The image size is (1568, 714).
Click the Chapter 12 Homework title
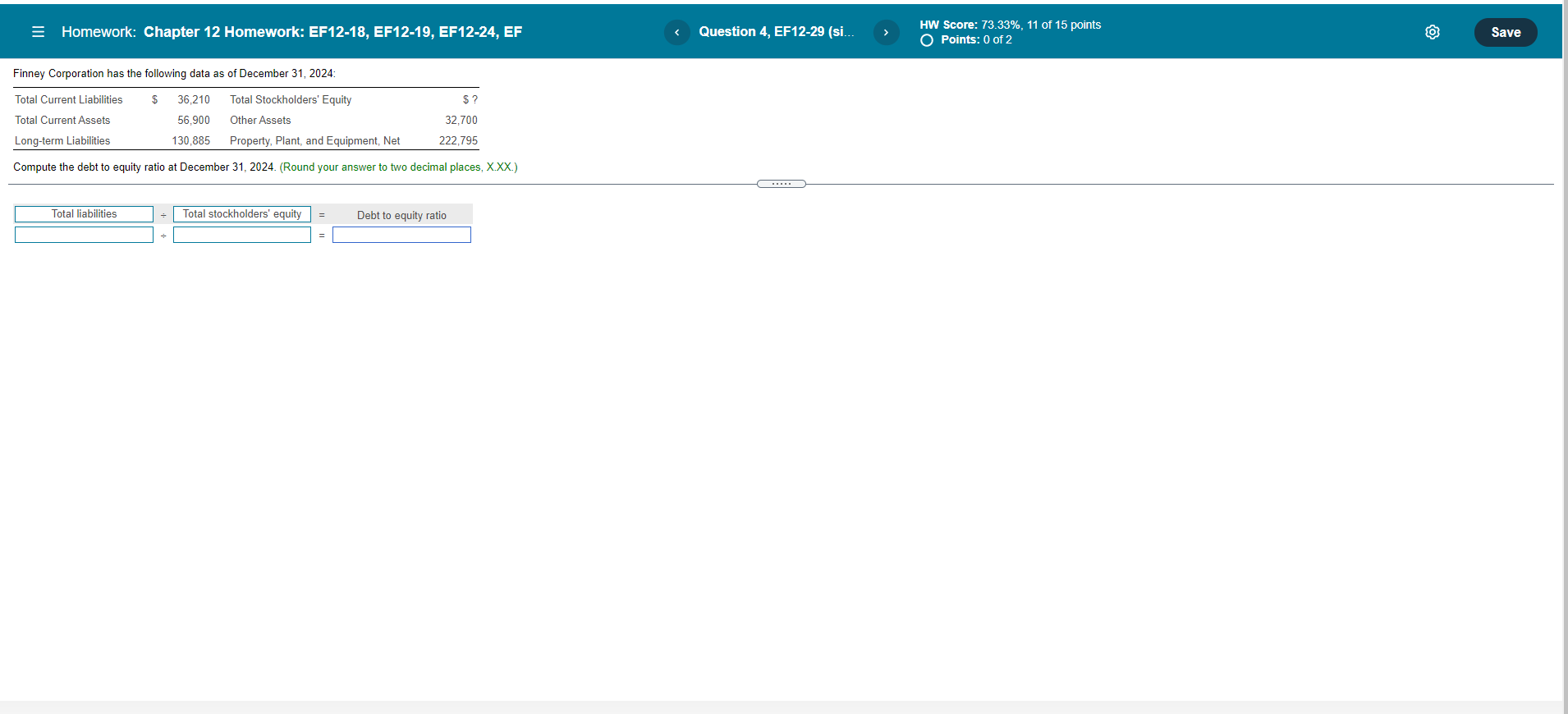point(332,32)
